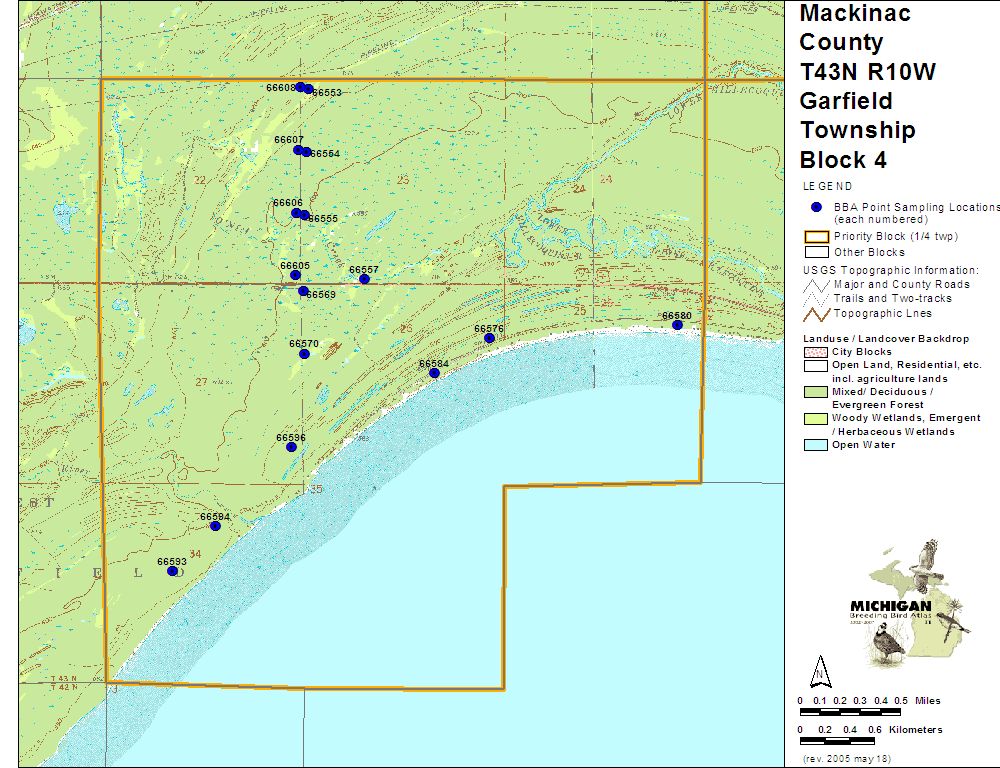1000x768 pixels.
Task: Click sampling point marker 66584
Action: [434, 373]
